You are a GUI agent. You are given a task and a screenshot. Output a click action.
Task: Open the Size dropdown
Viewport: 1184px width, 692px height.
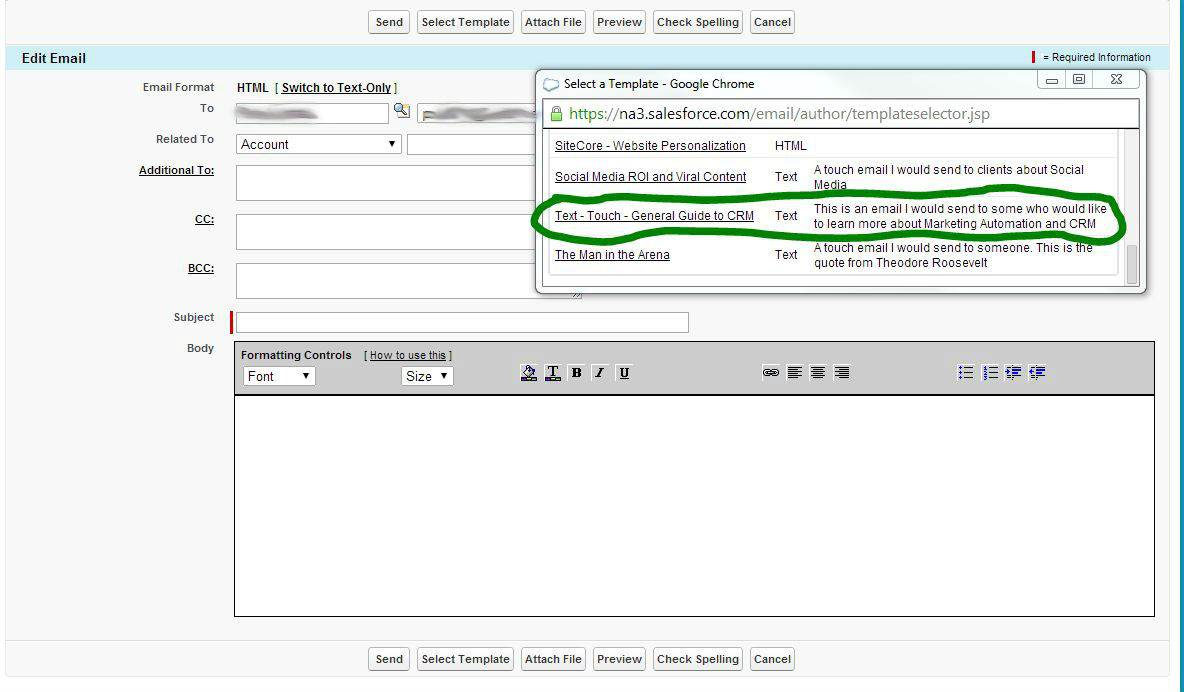click(x=426, y=376)
